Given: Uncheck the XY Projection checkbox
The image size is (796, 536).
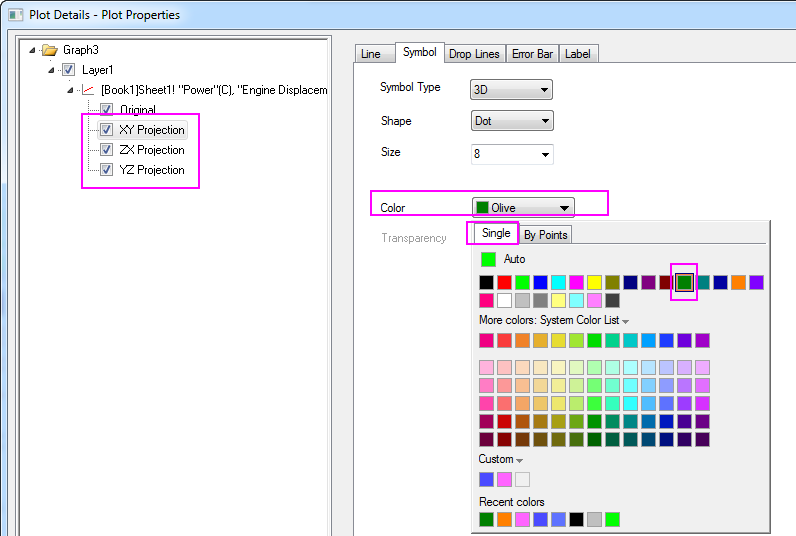Looking at the screenshot, I should [x=106, y=130].
